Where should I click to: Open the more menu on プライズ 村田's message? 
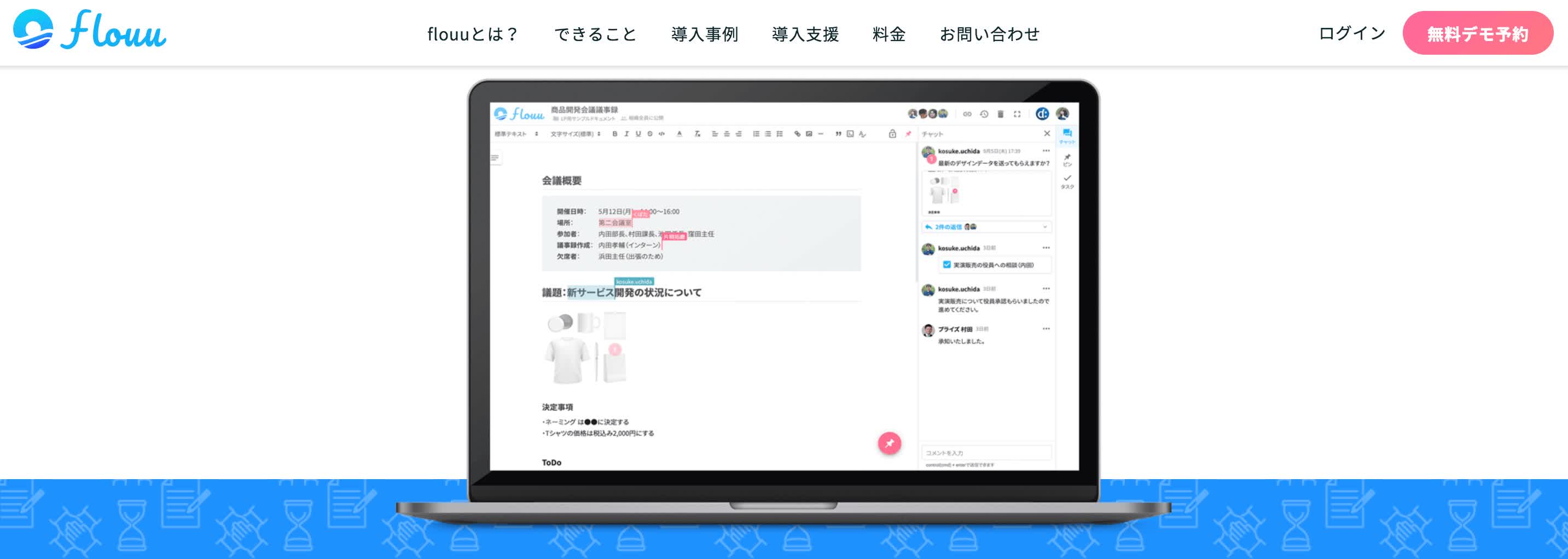coord(1046,329)
